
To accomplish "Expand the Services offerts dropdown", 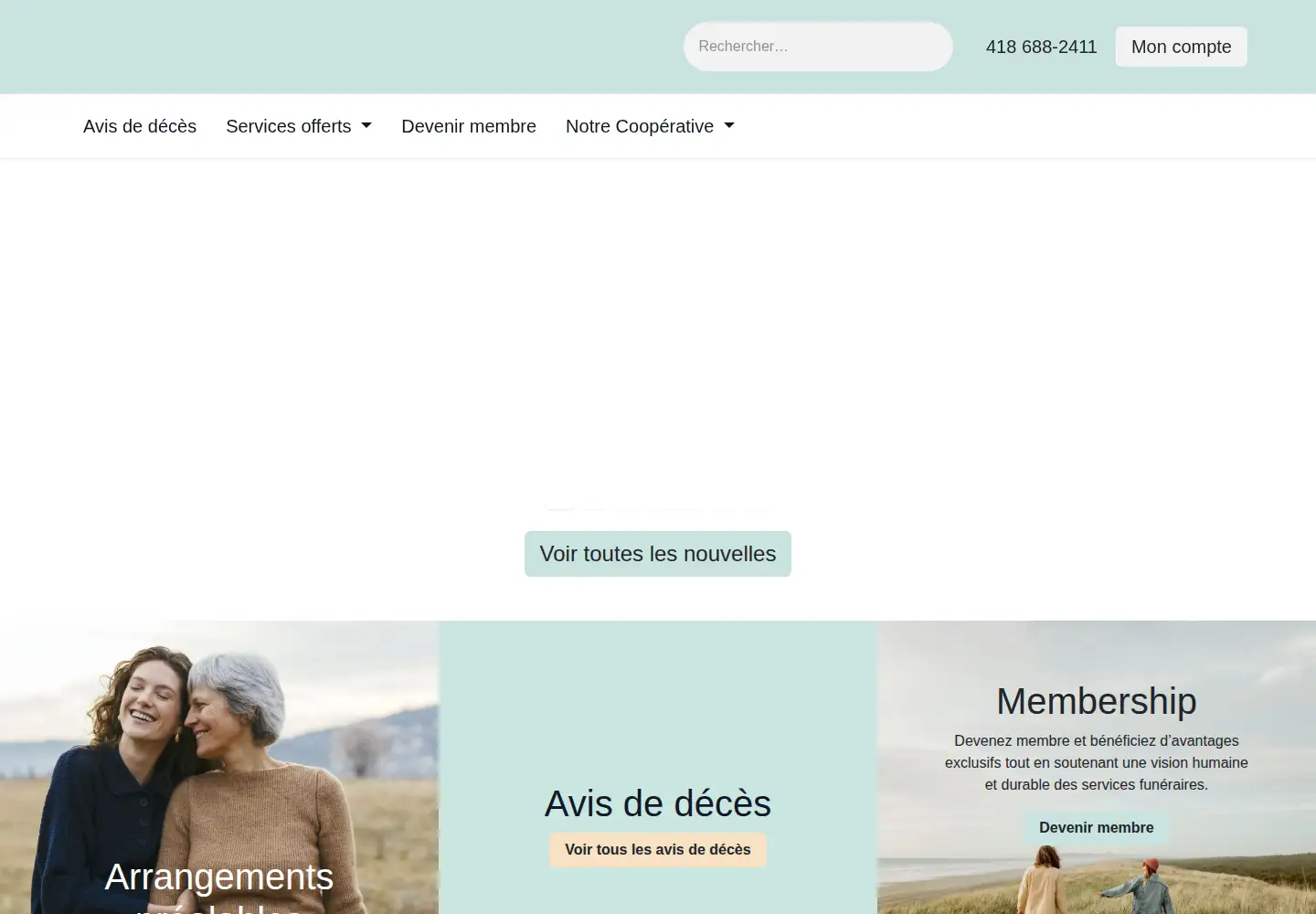I will click(299, 126).
